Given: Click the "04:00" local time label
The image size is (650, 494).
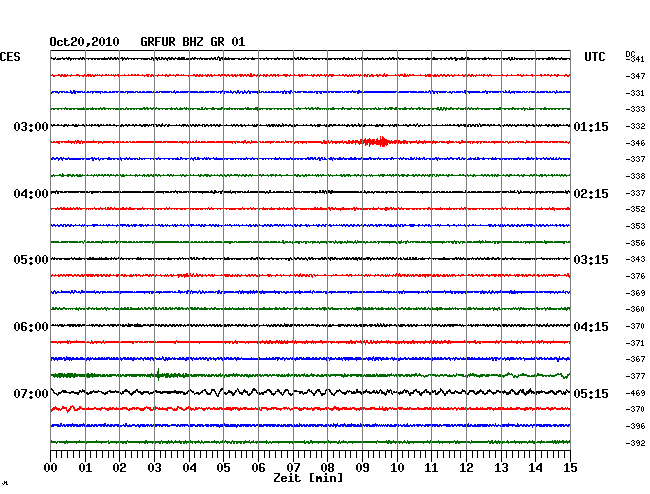Looking at the screenshot, I should [31, 194].
